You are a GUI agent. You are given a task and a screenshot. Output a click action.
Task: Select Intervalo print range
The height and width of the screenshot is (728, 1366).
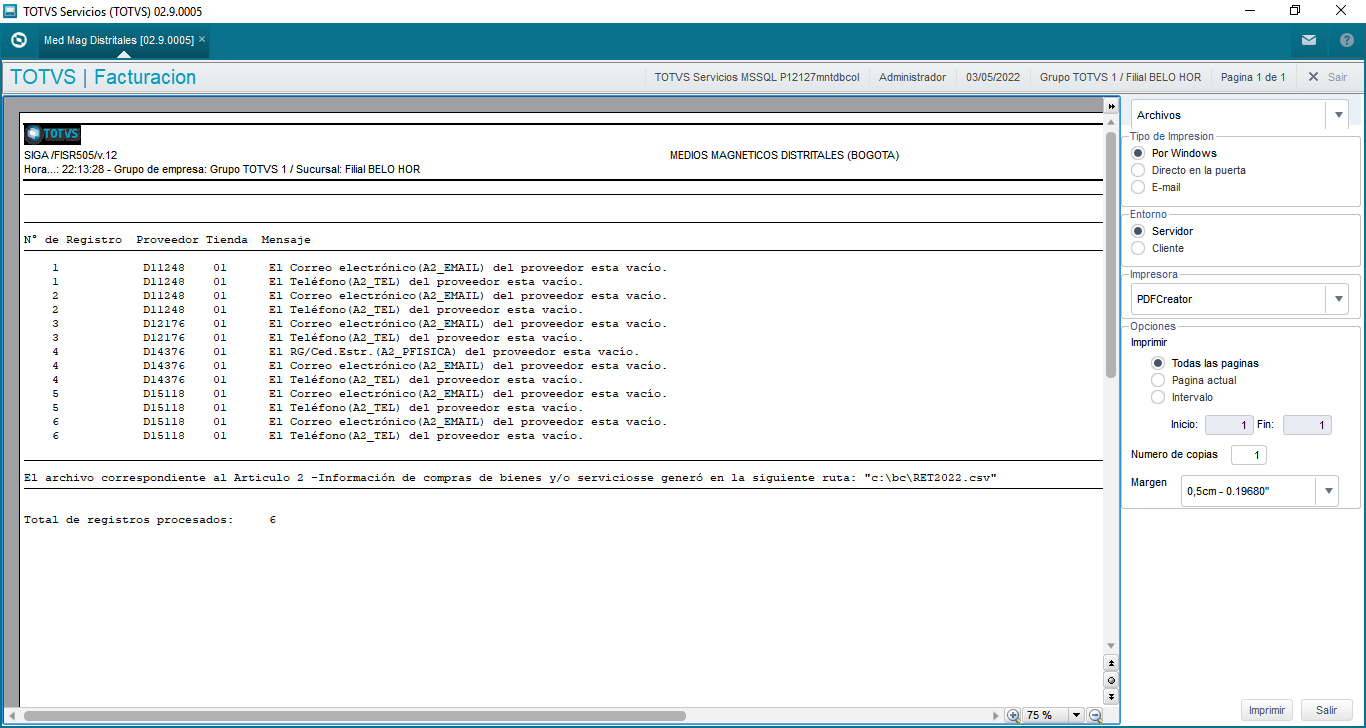point(1158,397)
